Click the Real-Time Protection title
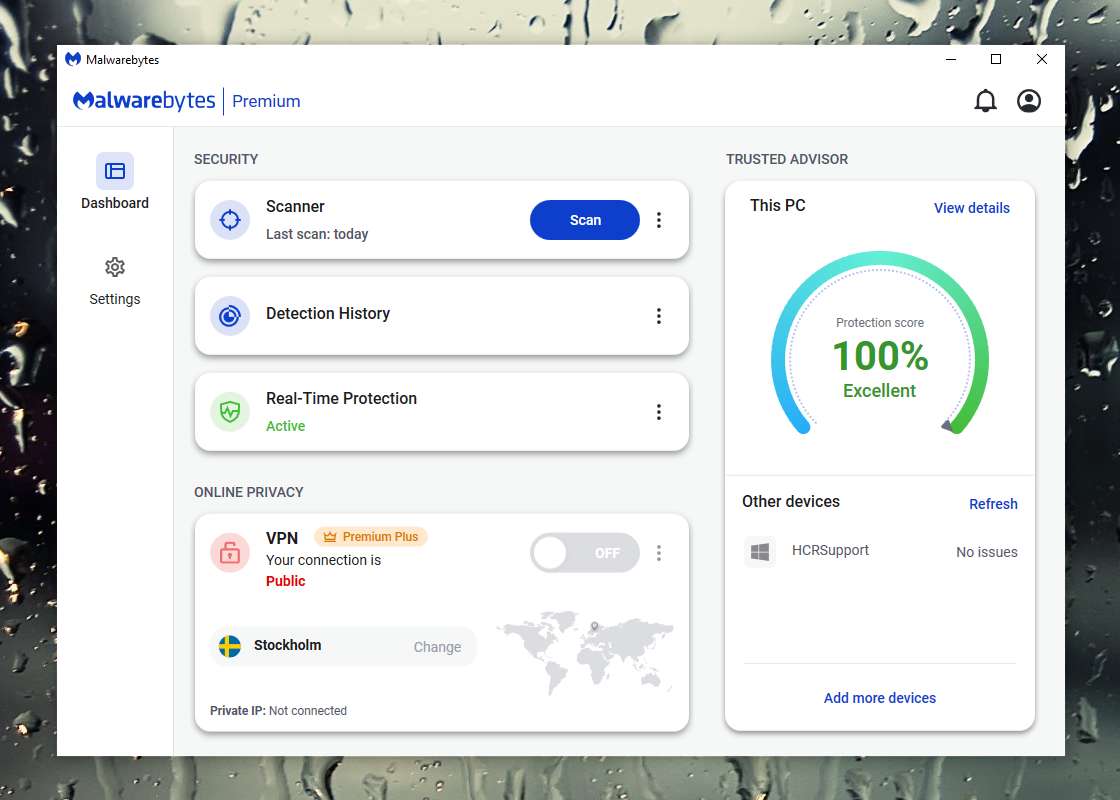 341,399
